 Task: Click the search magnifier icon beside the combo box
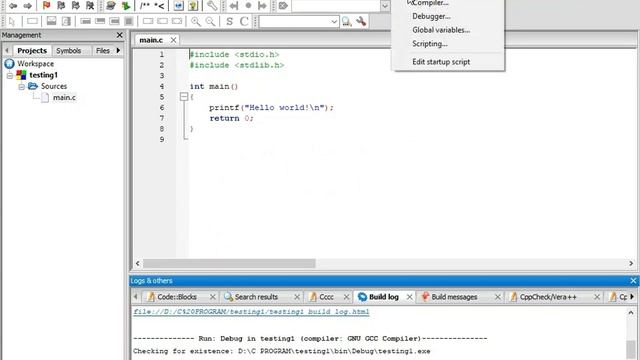(347, 21)
